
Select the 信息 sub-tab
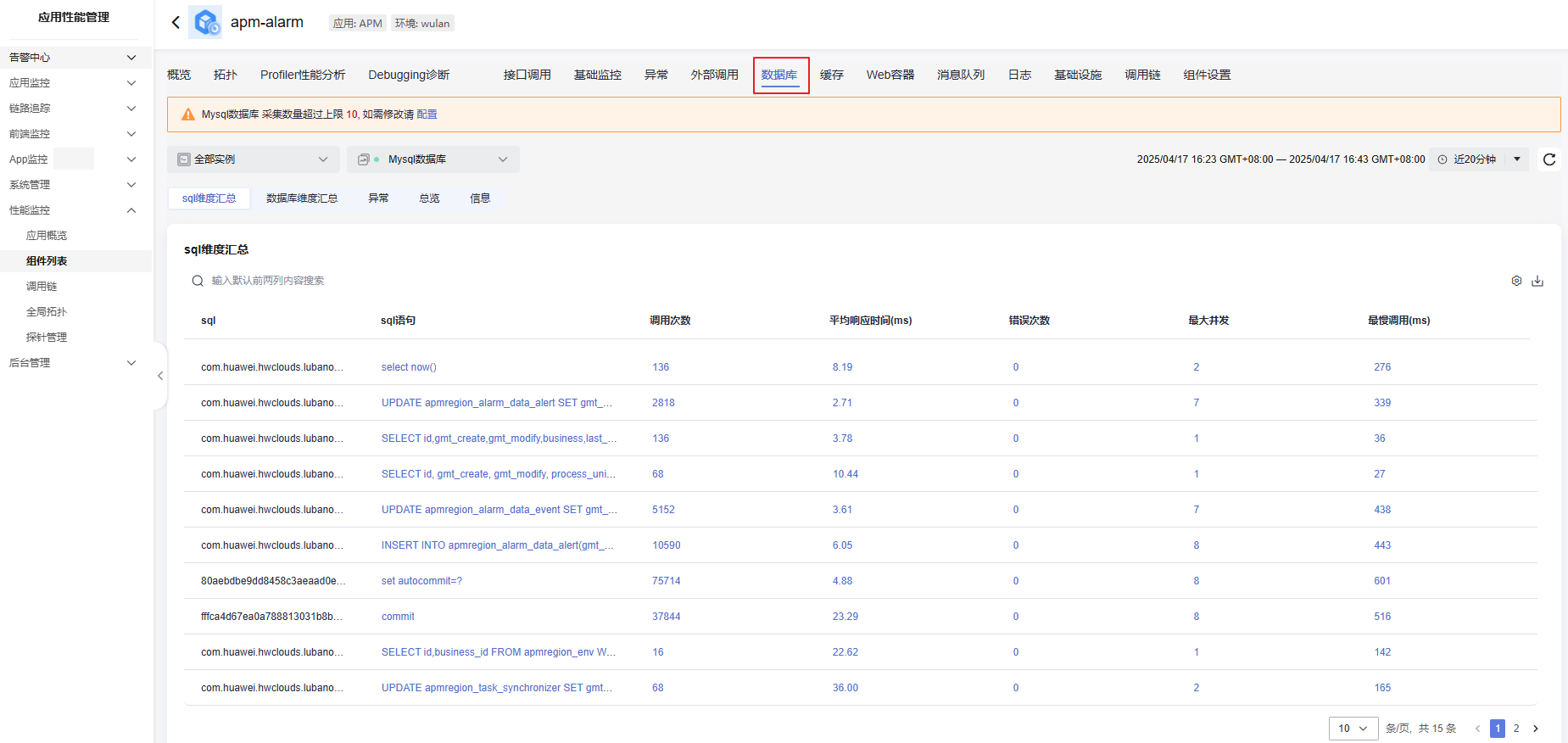pyautogui.click(x=480, y=198)
